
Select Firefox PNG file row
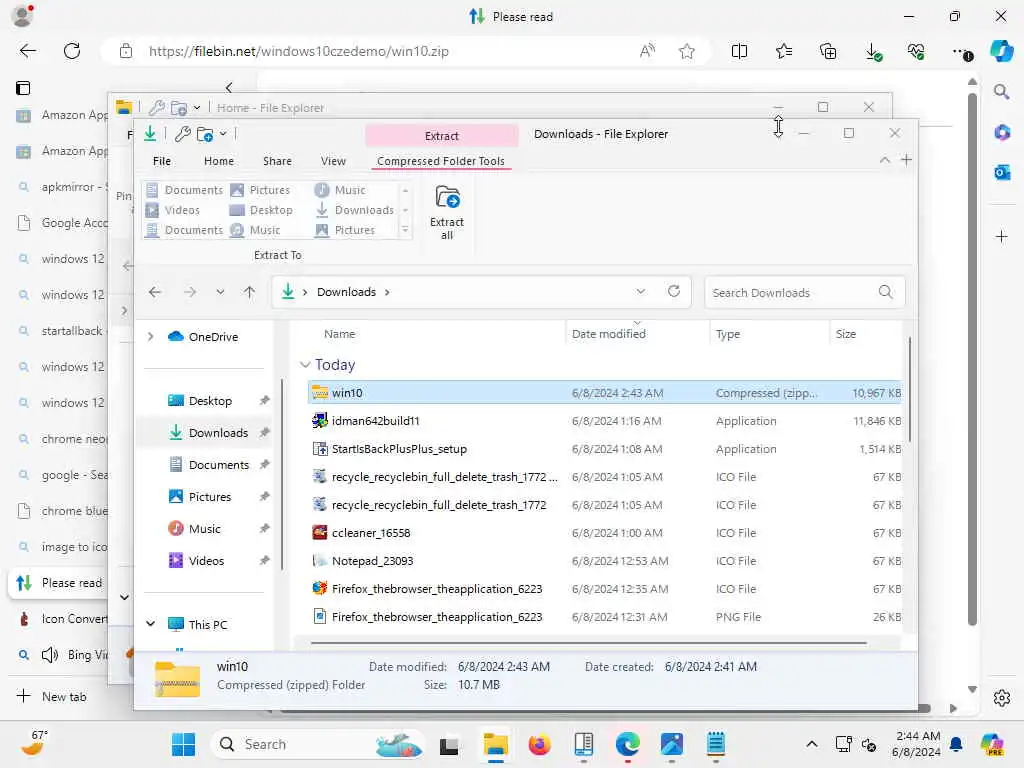tap(604, 617)
